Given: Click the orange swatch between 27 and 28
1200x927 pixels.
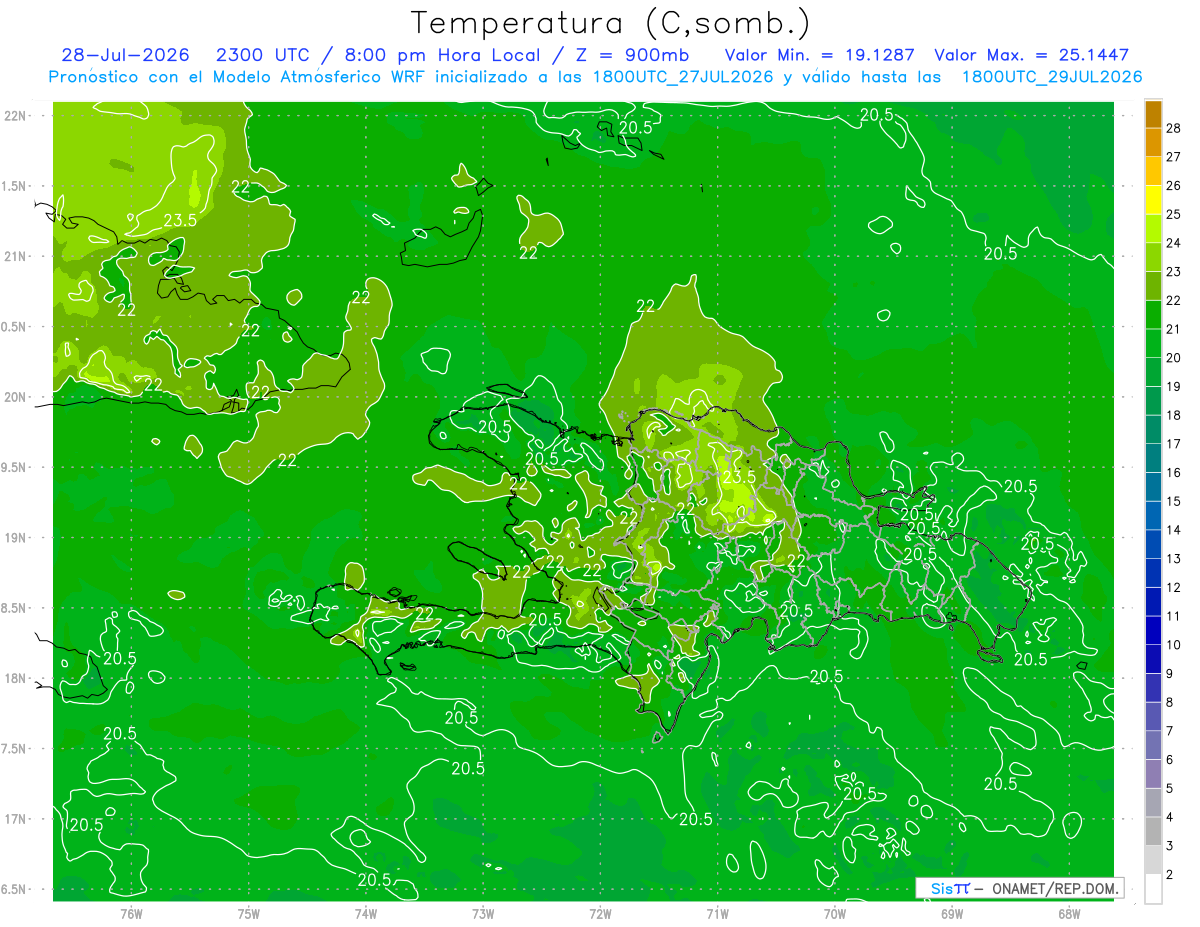Looking at the screenshot, I should click(x=1153, y=143).
